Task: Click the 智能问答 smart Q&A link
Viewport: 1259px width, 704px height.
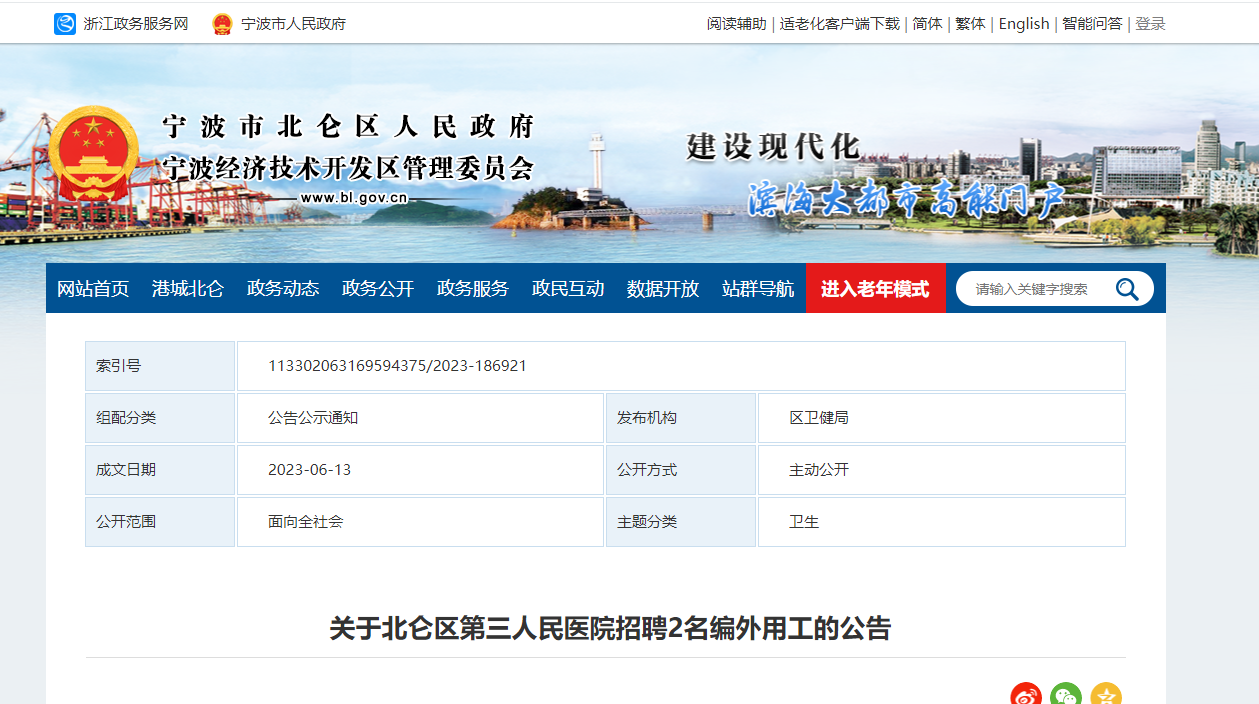Action: pos(1092,24)
